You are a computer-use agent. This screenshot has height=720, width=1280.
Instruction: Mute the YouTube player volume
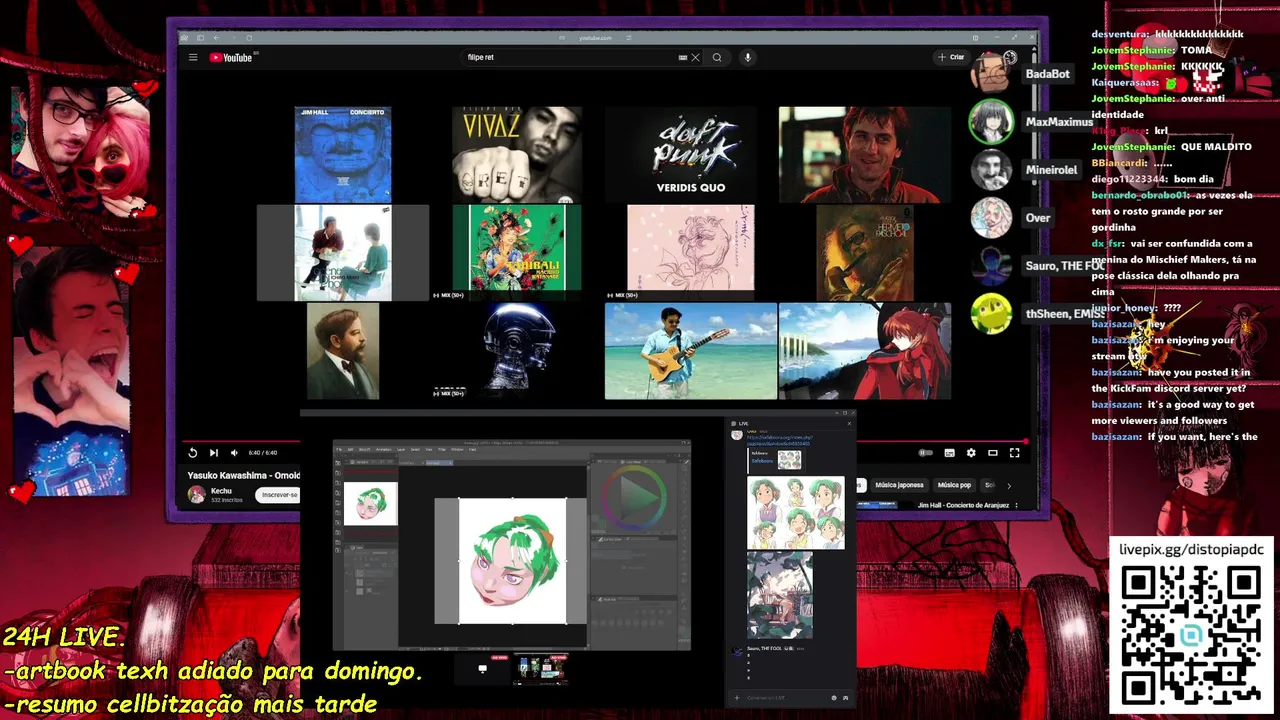tap(234, 453)
